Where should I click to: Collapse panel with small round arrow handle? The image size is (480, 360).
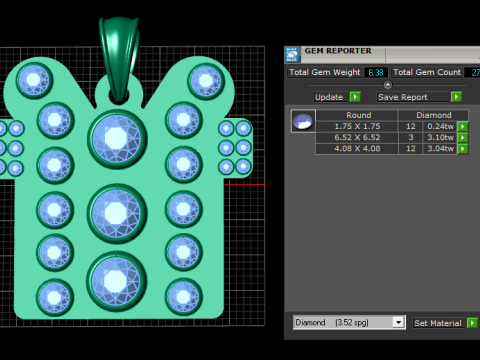(x=388, y=85)
